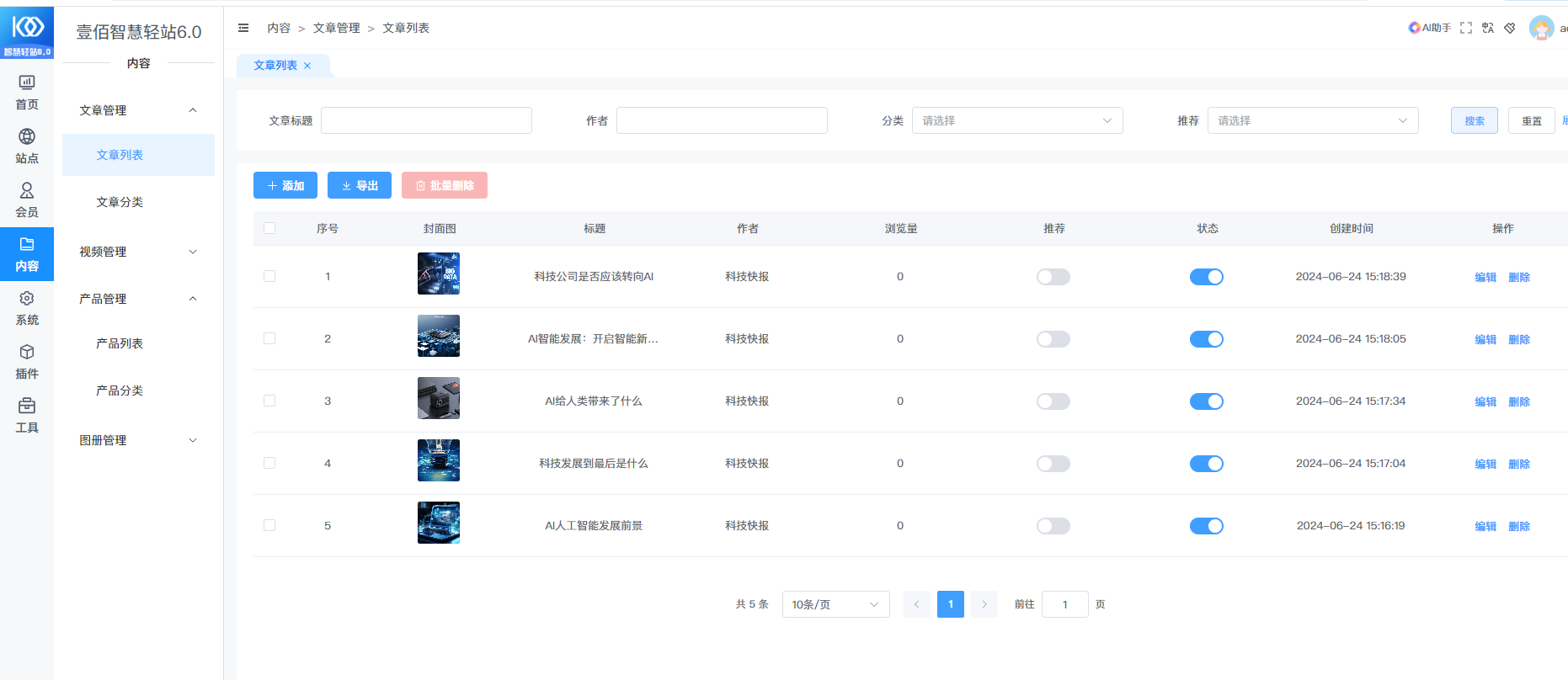The height and width of the screenshot is (680, 1568).
Task: Click the 文章标题 search input field
Action: coord(426,120)
